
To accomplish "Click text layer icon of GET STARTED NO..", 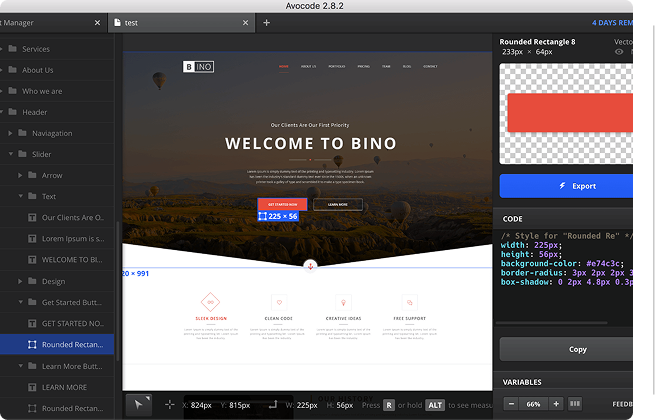I will point(32,323).
